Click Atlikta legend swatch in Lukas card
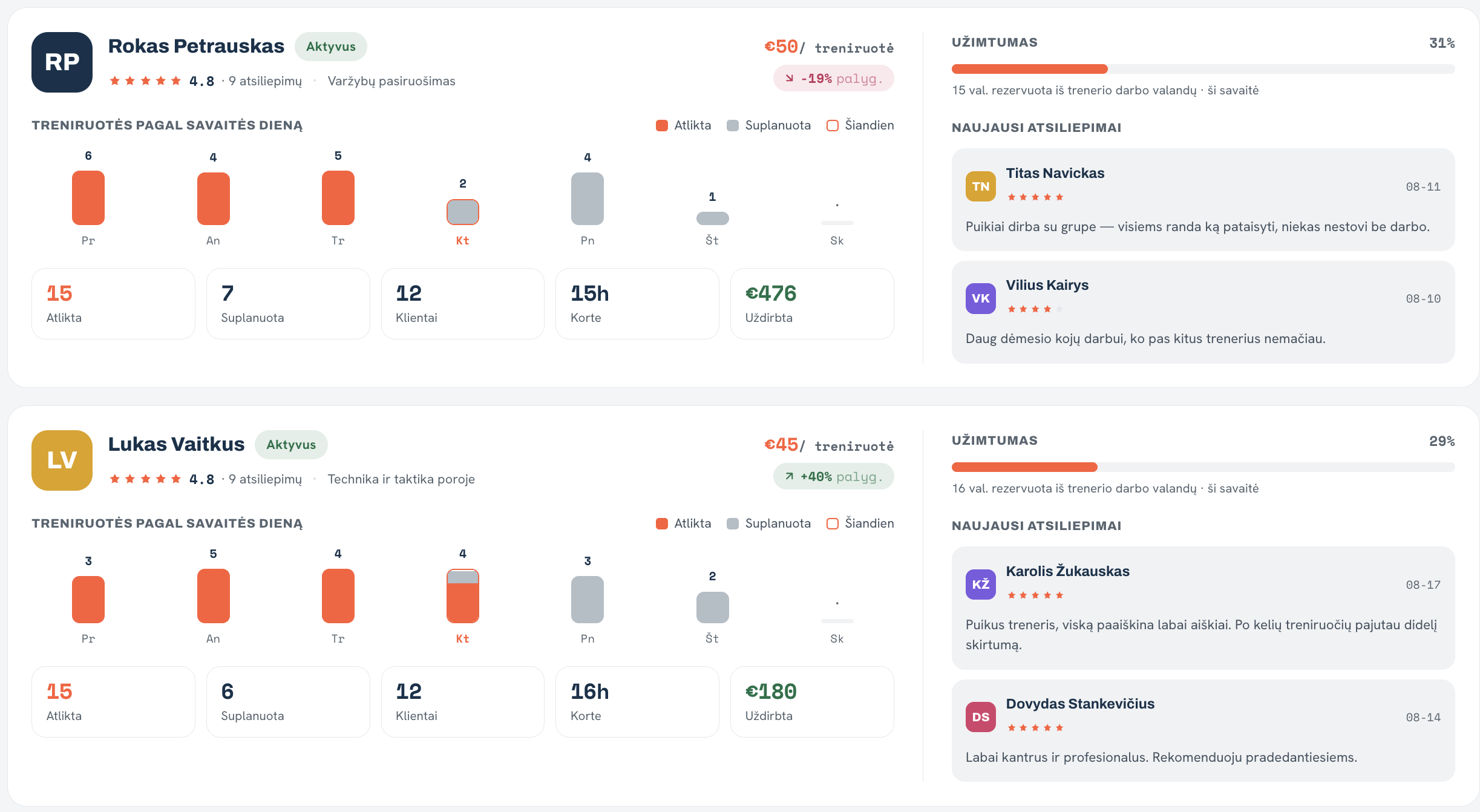This screenshot has width=1480, height=812. tap(662, 523)
